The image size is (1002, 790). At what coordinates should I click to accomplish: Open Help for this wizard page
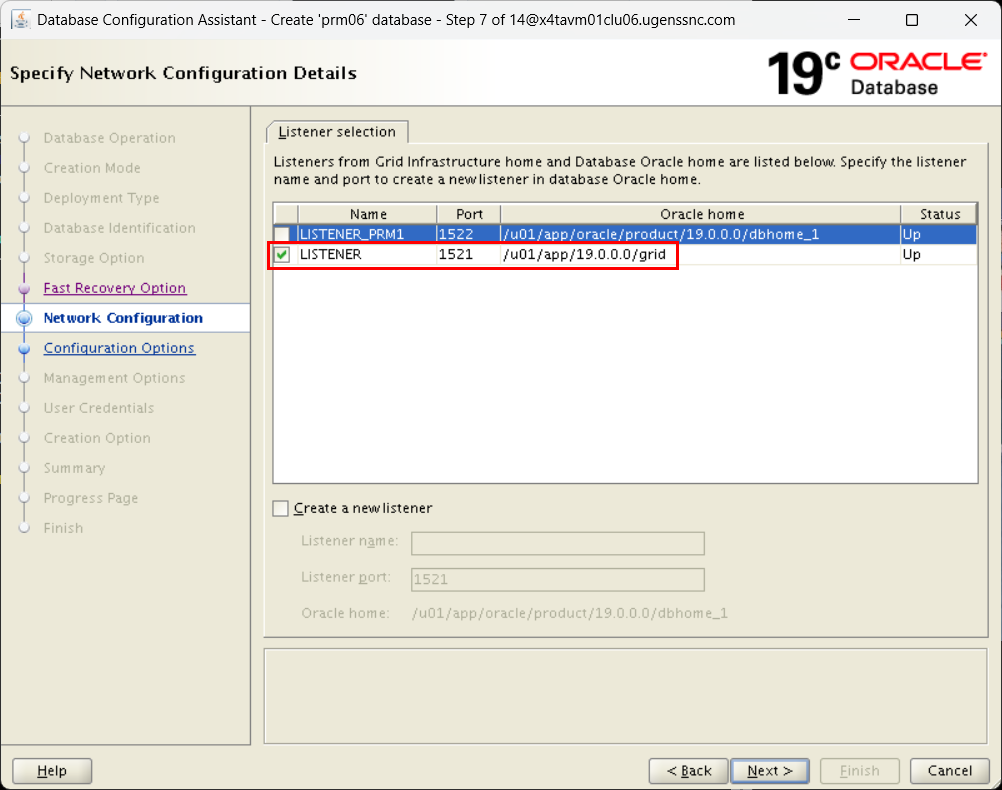click(52, 771)
